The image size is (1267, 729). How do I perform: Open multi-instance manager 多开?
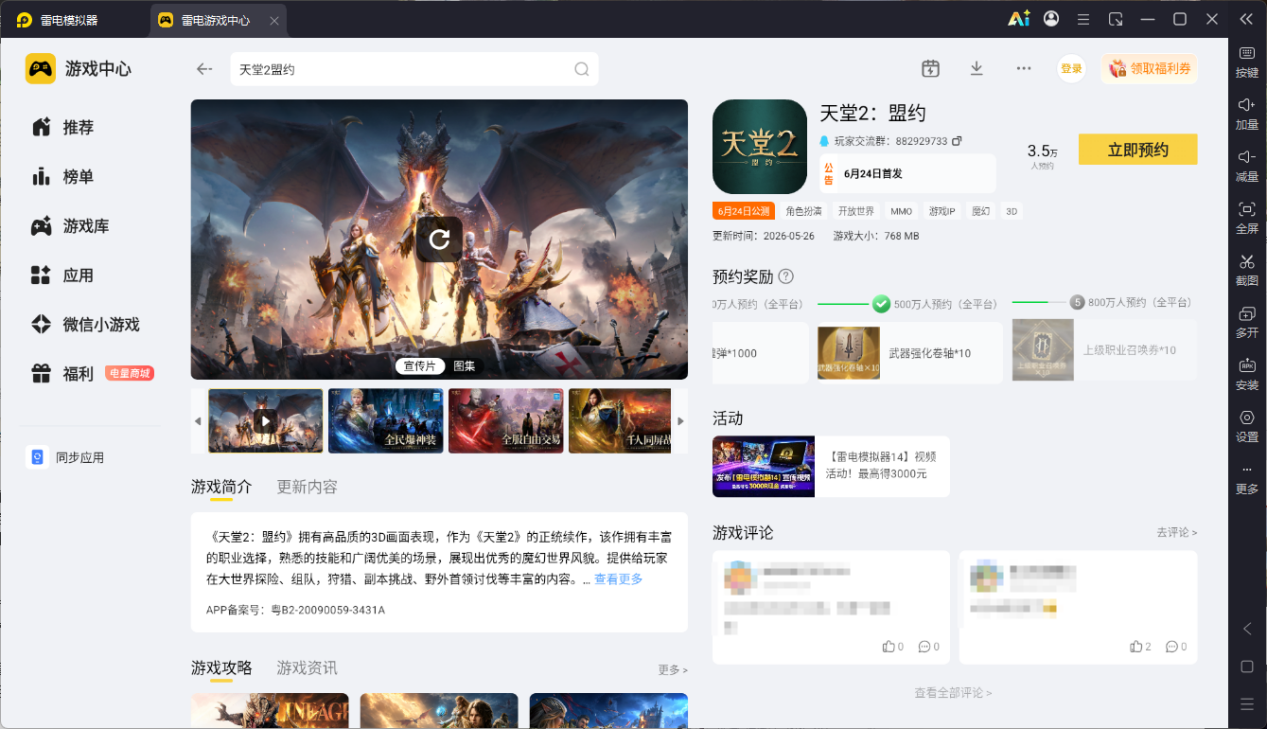[1247, 321]
